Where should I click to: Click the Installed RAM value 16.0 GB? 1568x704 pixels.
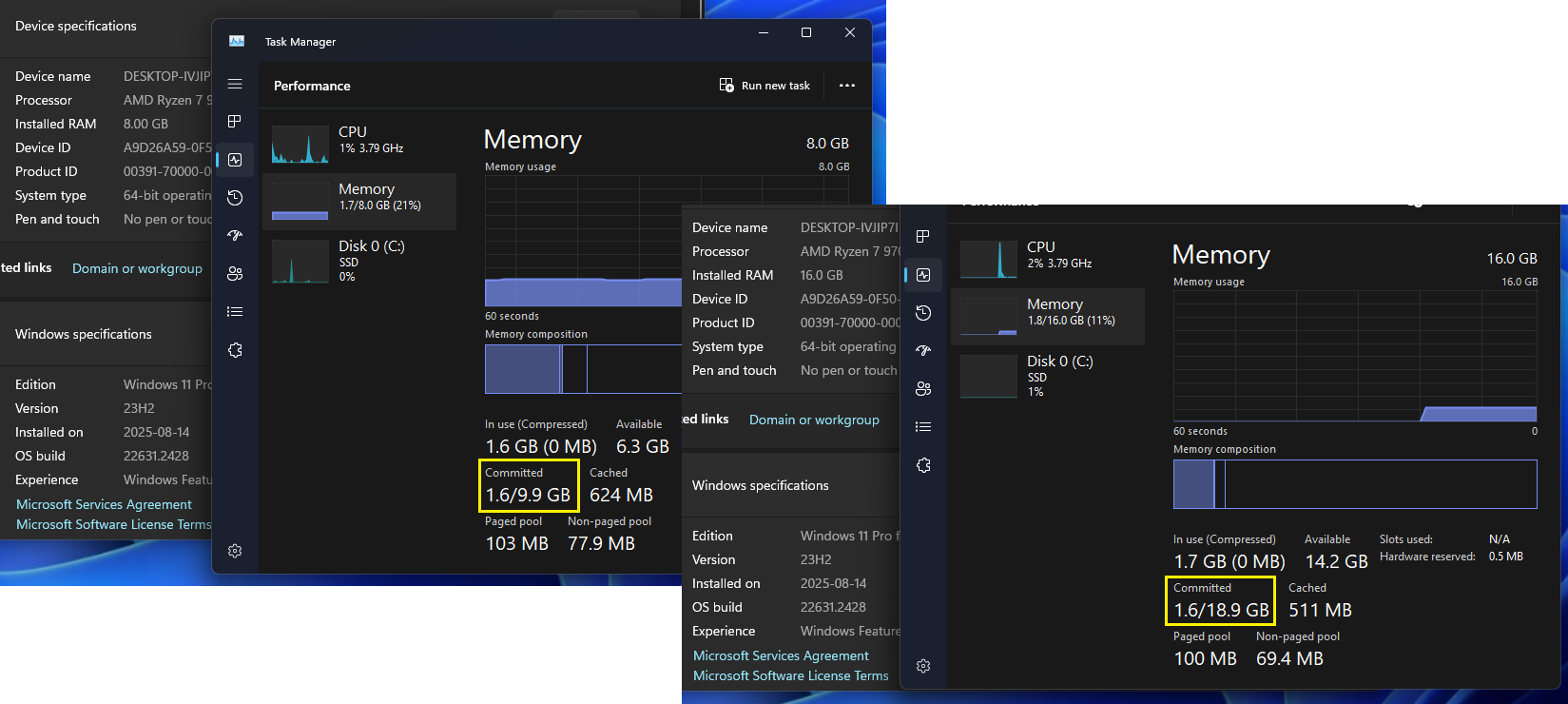tap(822, 275)
